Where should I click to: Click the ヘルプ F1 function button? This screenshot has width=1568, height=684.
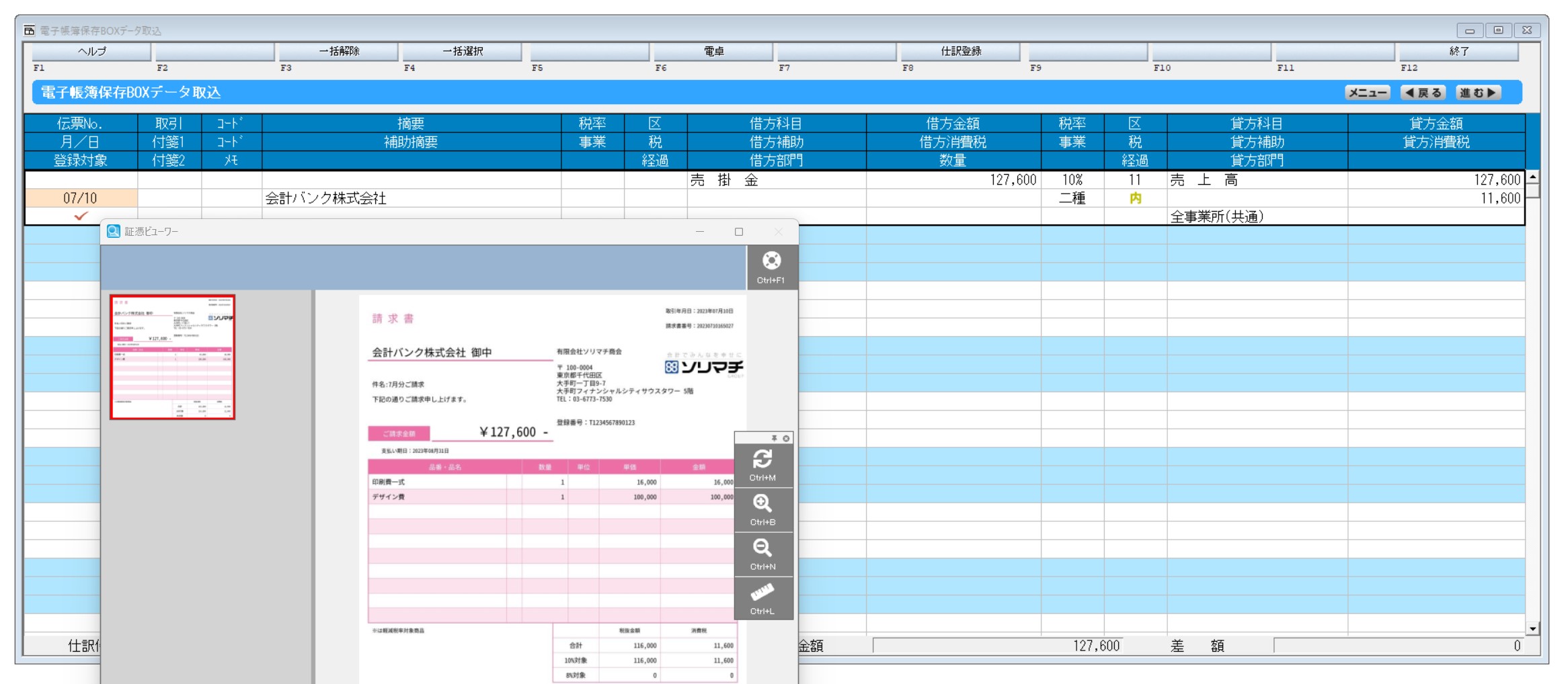point(91,51)
